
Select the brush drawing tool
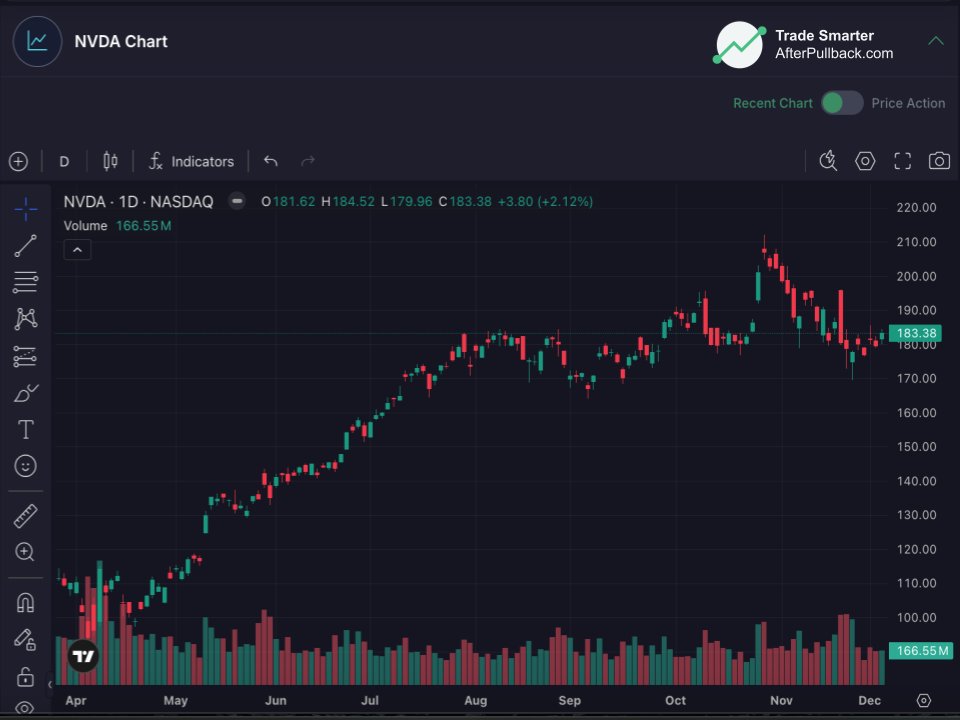coord(26,393)
